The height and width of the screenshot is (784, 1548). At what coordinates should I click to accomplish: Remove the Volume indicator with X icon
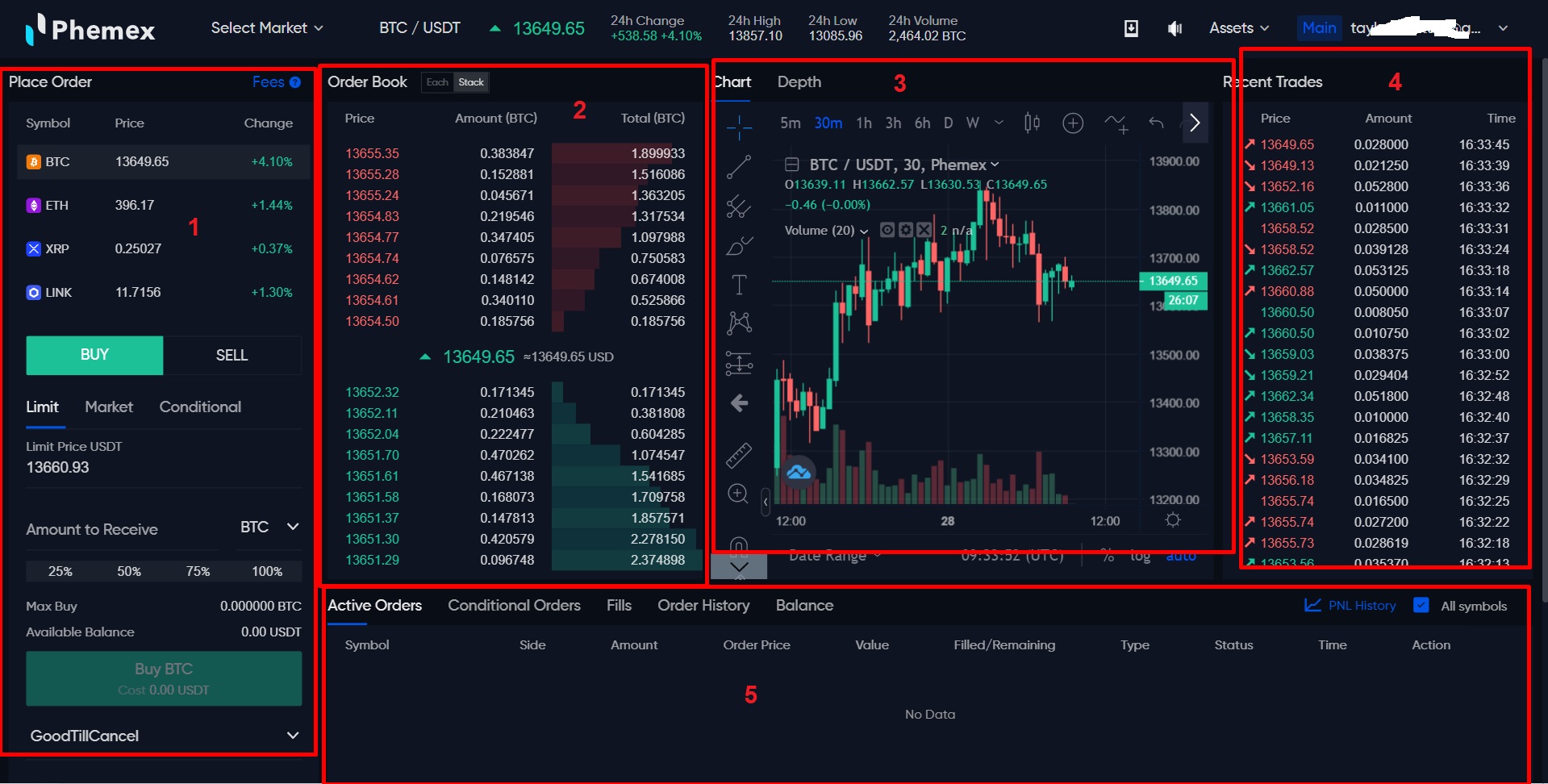pos(924,230)
